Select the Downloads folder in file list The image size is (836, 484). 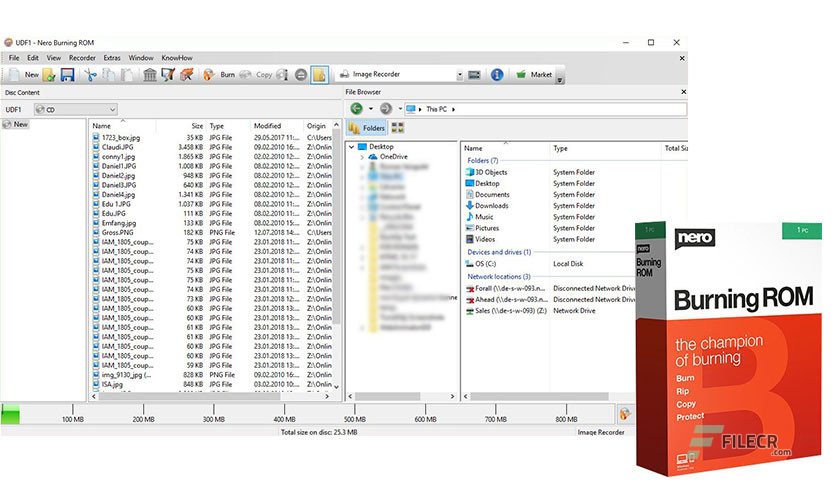click(x=492, y=206)
